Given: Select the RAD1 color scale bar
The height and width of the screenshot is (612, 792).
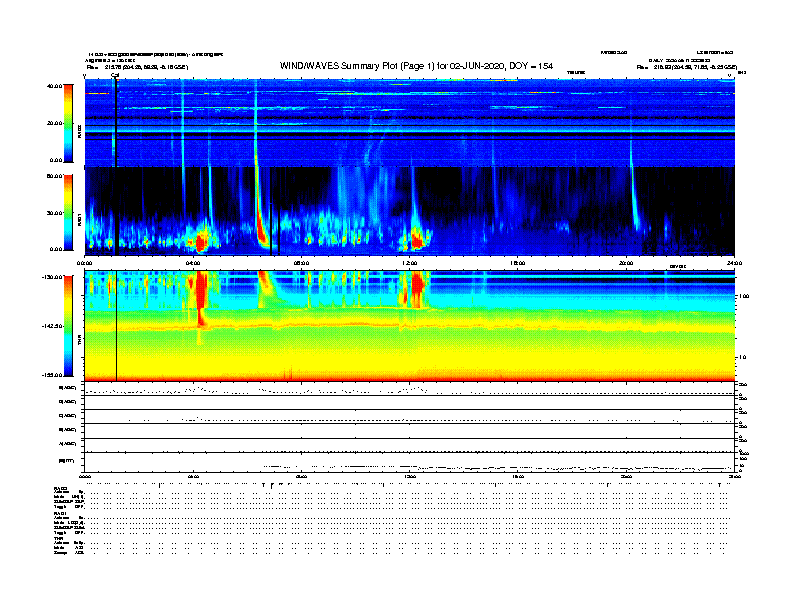Looking at the screenshot, I should pyautogui.click(x=68, y=213).
